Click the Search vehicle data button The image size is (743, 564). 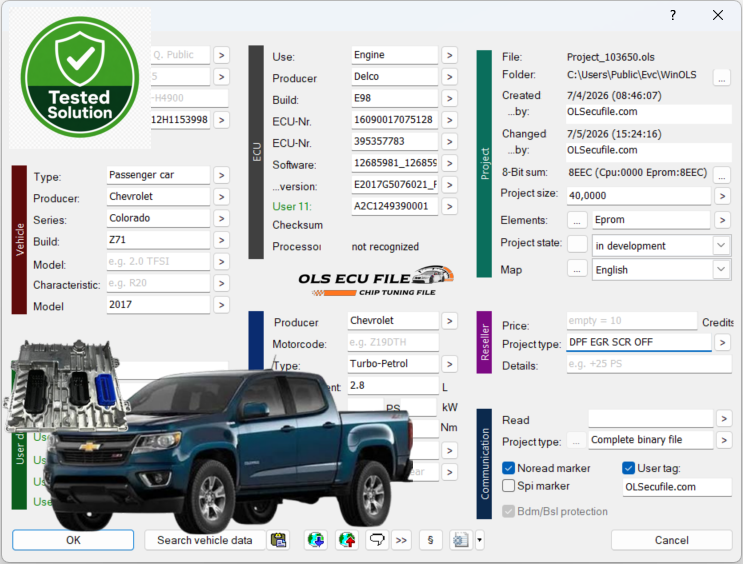point(205,540)
